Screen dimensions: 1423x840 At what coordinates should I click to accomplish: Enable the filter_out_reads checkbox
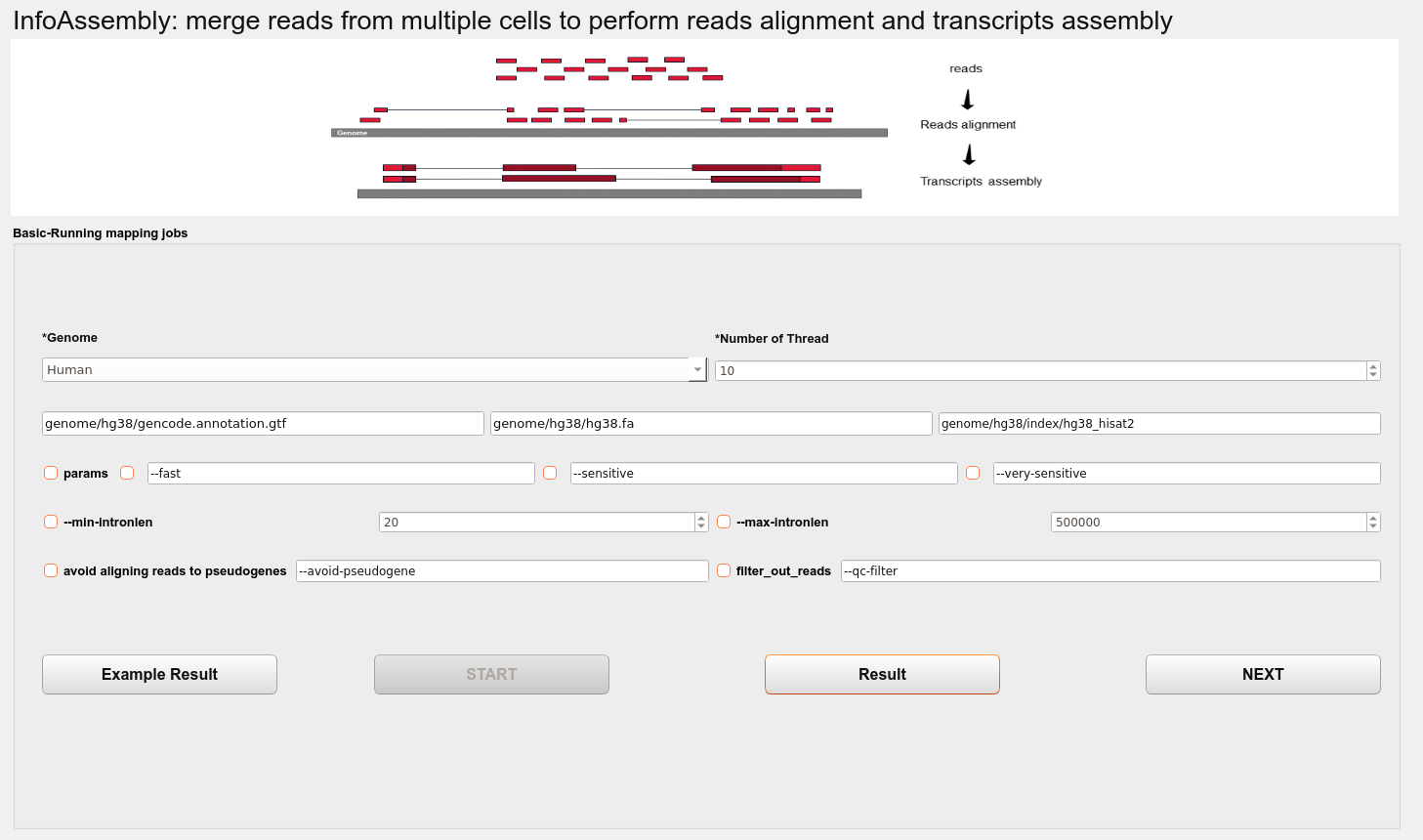click(724, 570)
